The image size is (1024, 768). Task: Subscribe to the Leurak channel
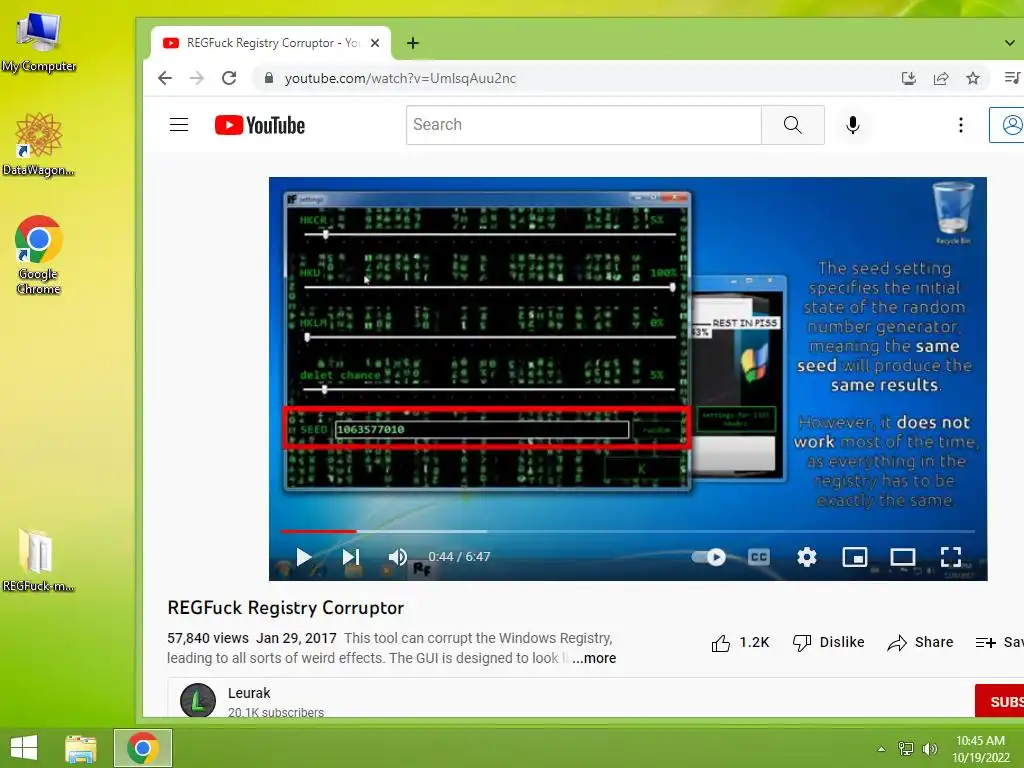click(x=999, y=701)
